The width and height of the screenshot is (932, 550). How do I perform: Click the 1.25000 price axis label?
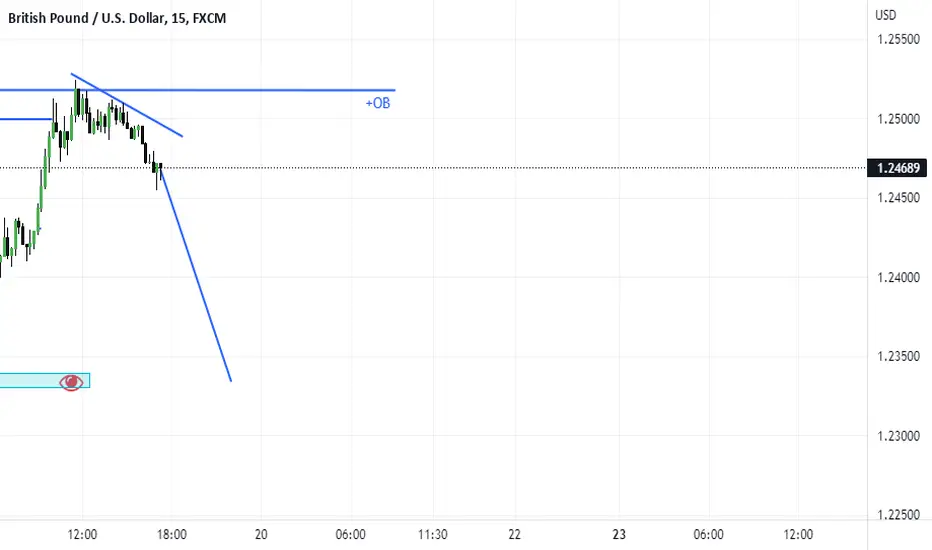[898, 119]
